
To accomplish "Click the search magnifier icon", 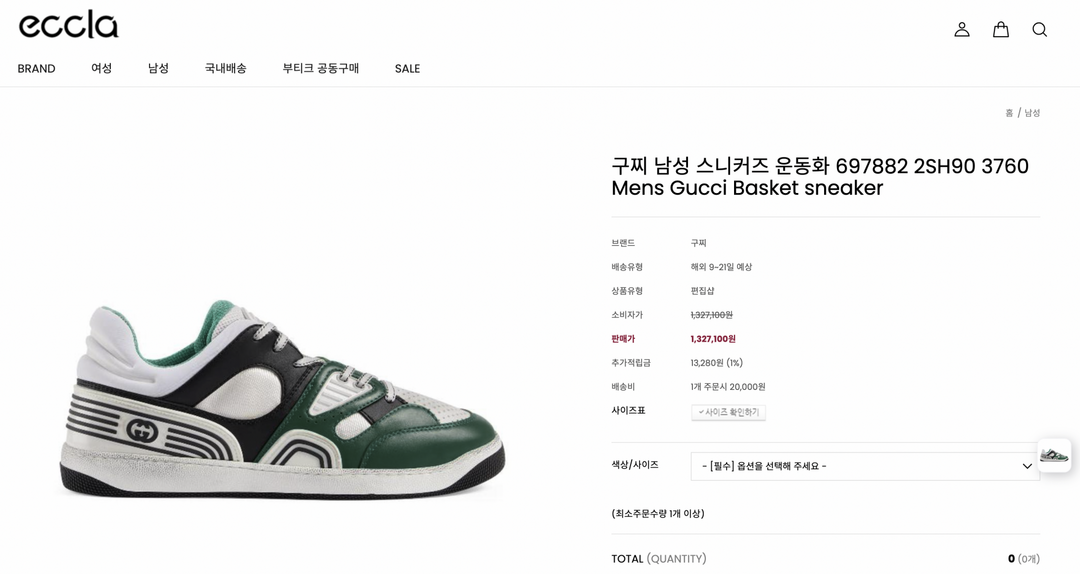I will [x=1039, y=30].
